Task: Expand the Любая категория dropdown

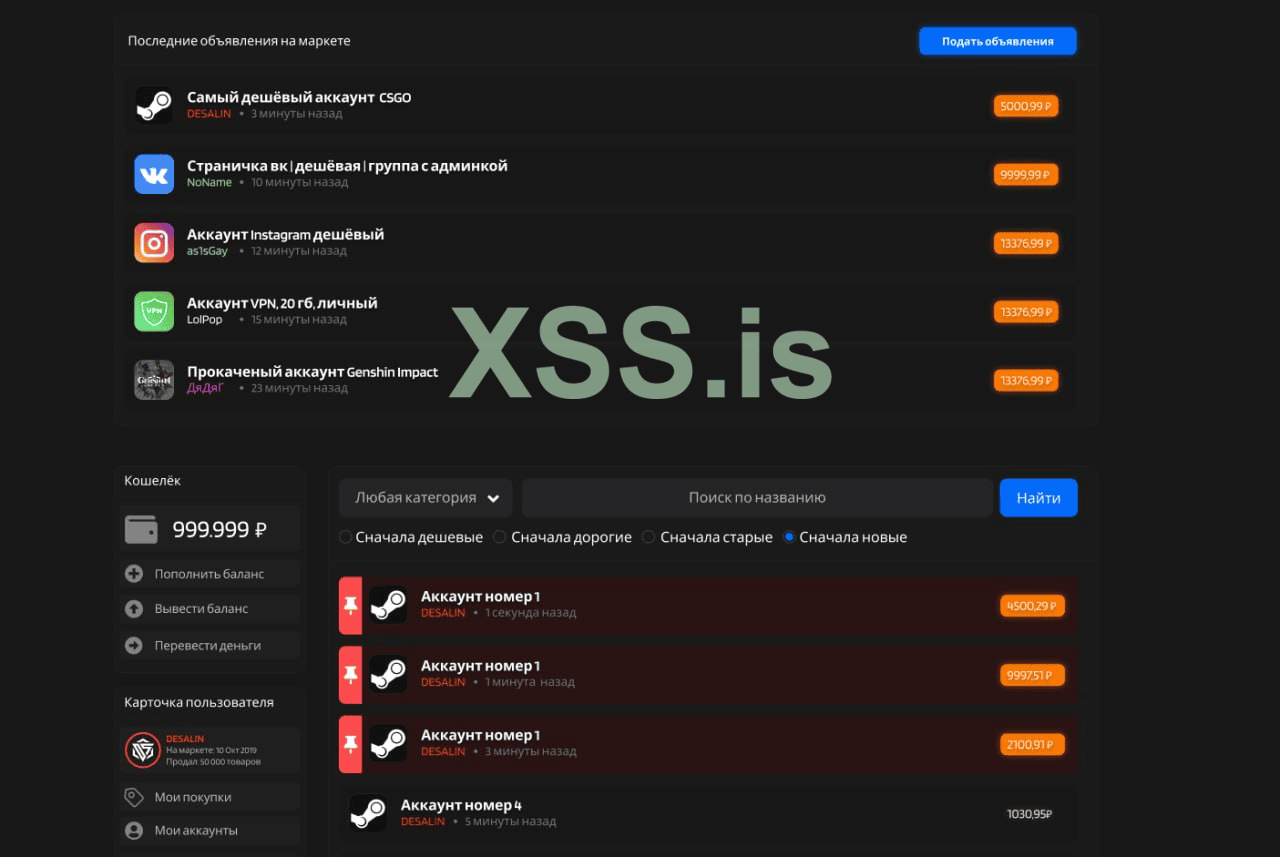Action: (x=426, y=498)
